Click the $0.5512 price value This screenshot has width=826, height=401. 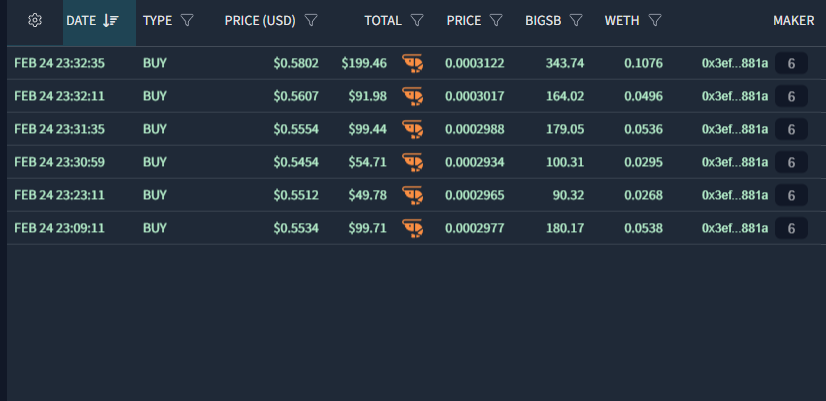tap(296, 195)
